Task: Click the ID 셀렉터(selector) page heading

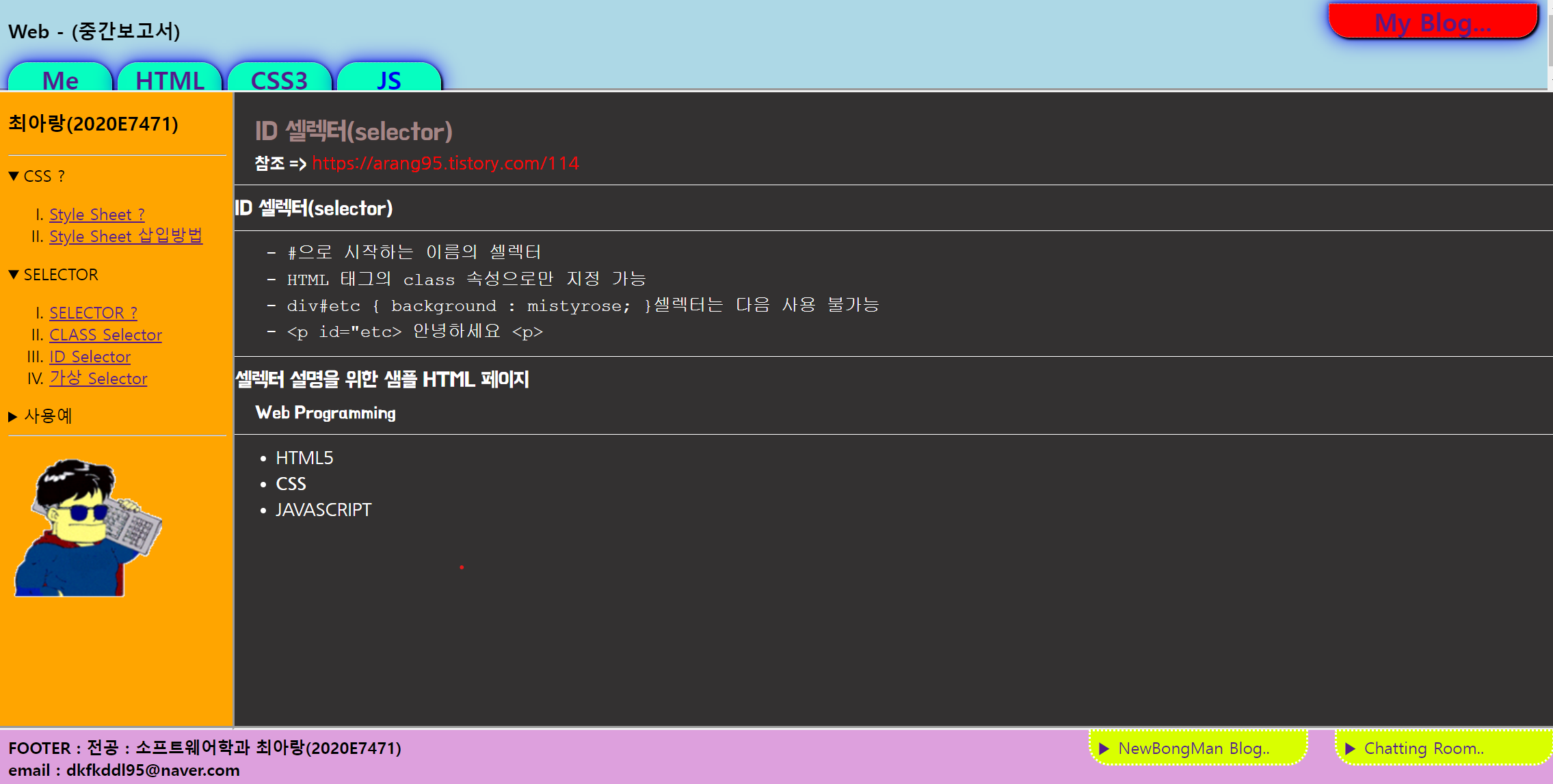Action: [354, 131]
